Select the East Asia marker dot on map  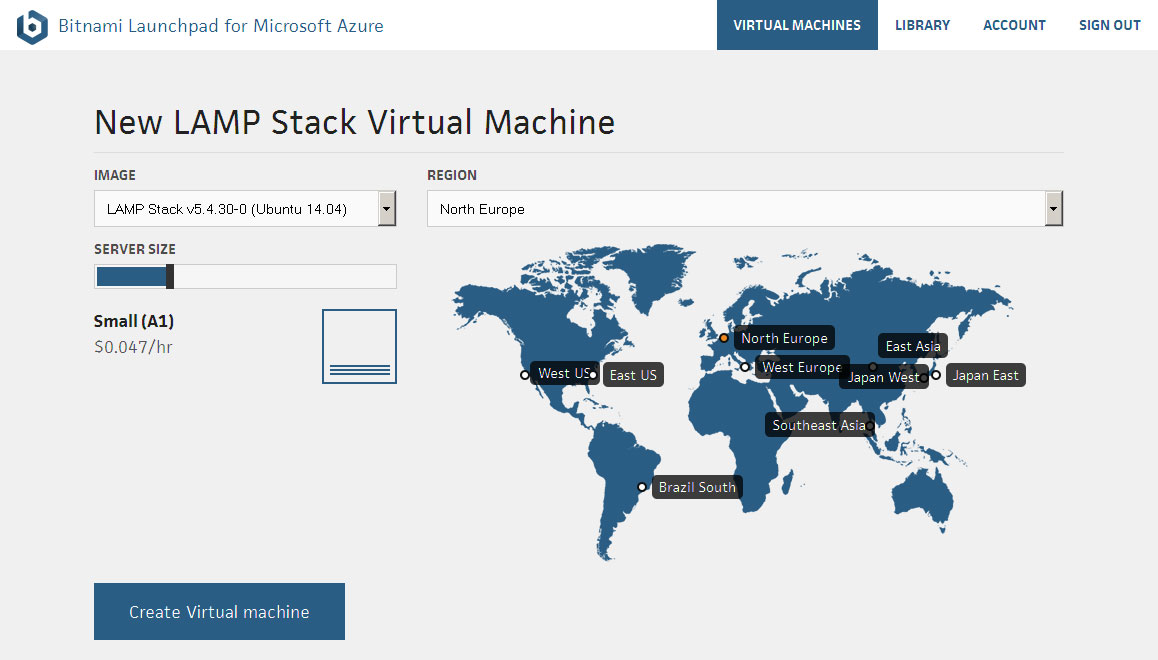tap(873, 367)
